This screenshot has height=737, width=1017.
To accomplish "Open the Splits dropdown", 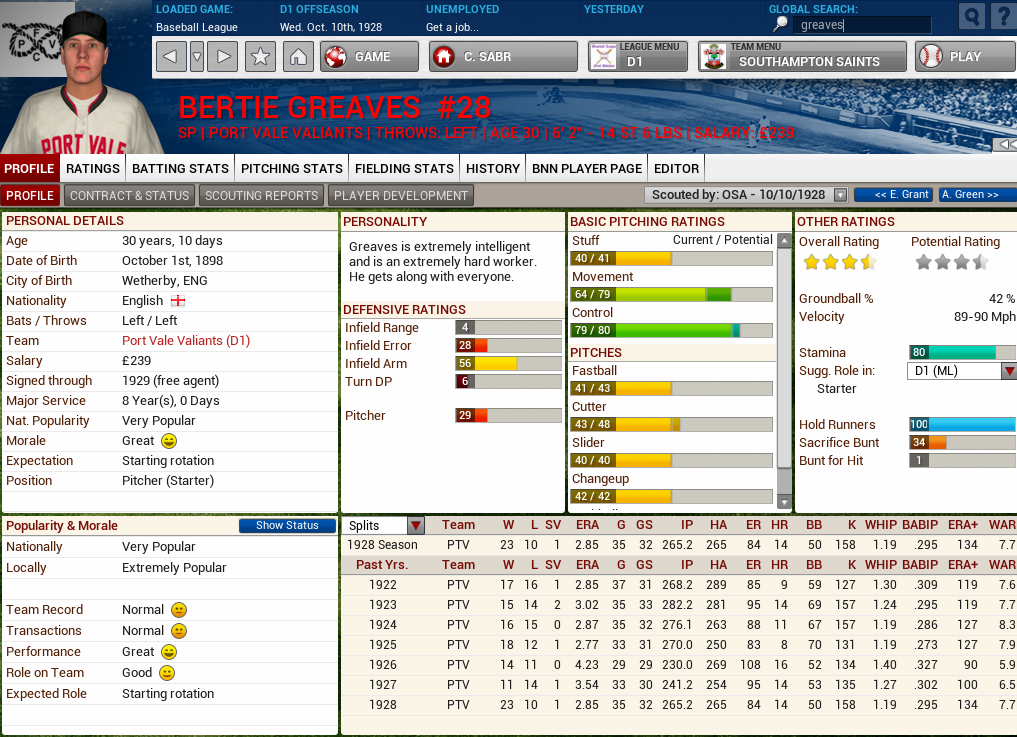I will (x=416, y=524).
